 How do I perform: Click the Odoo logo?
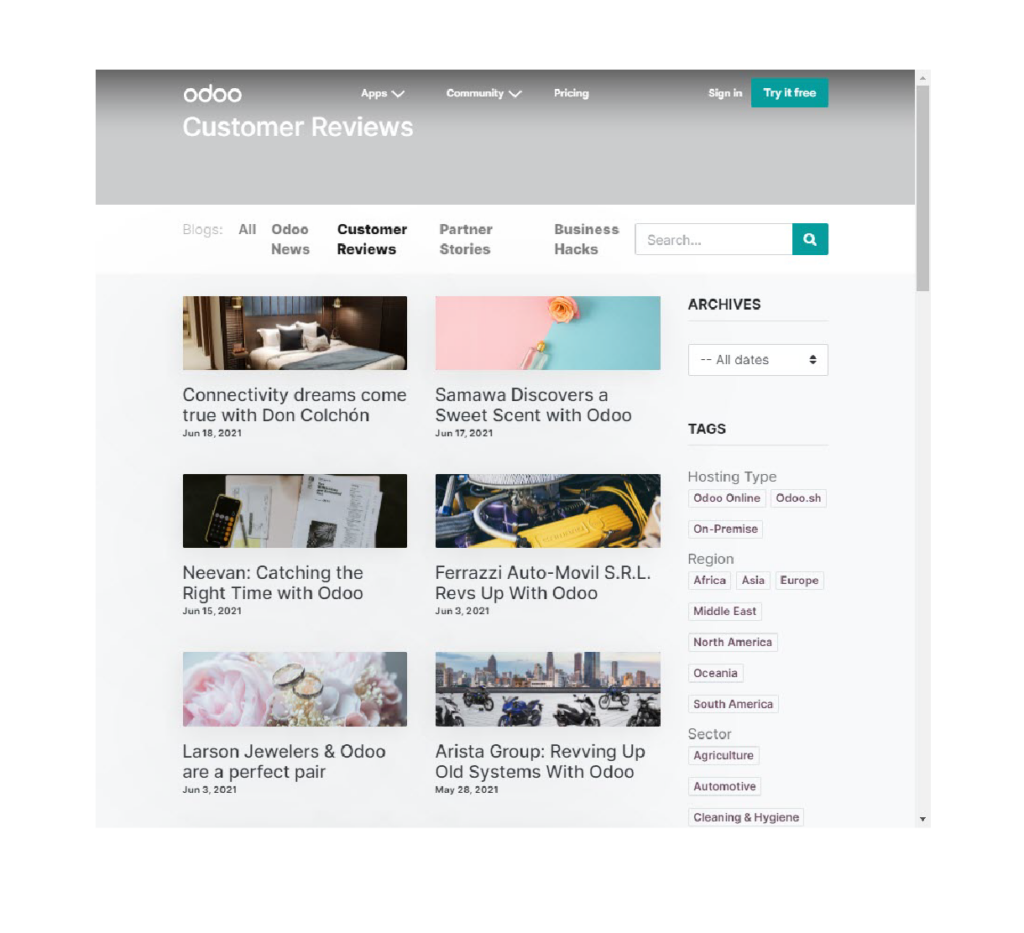tap(212, 94)
